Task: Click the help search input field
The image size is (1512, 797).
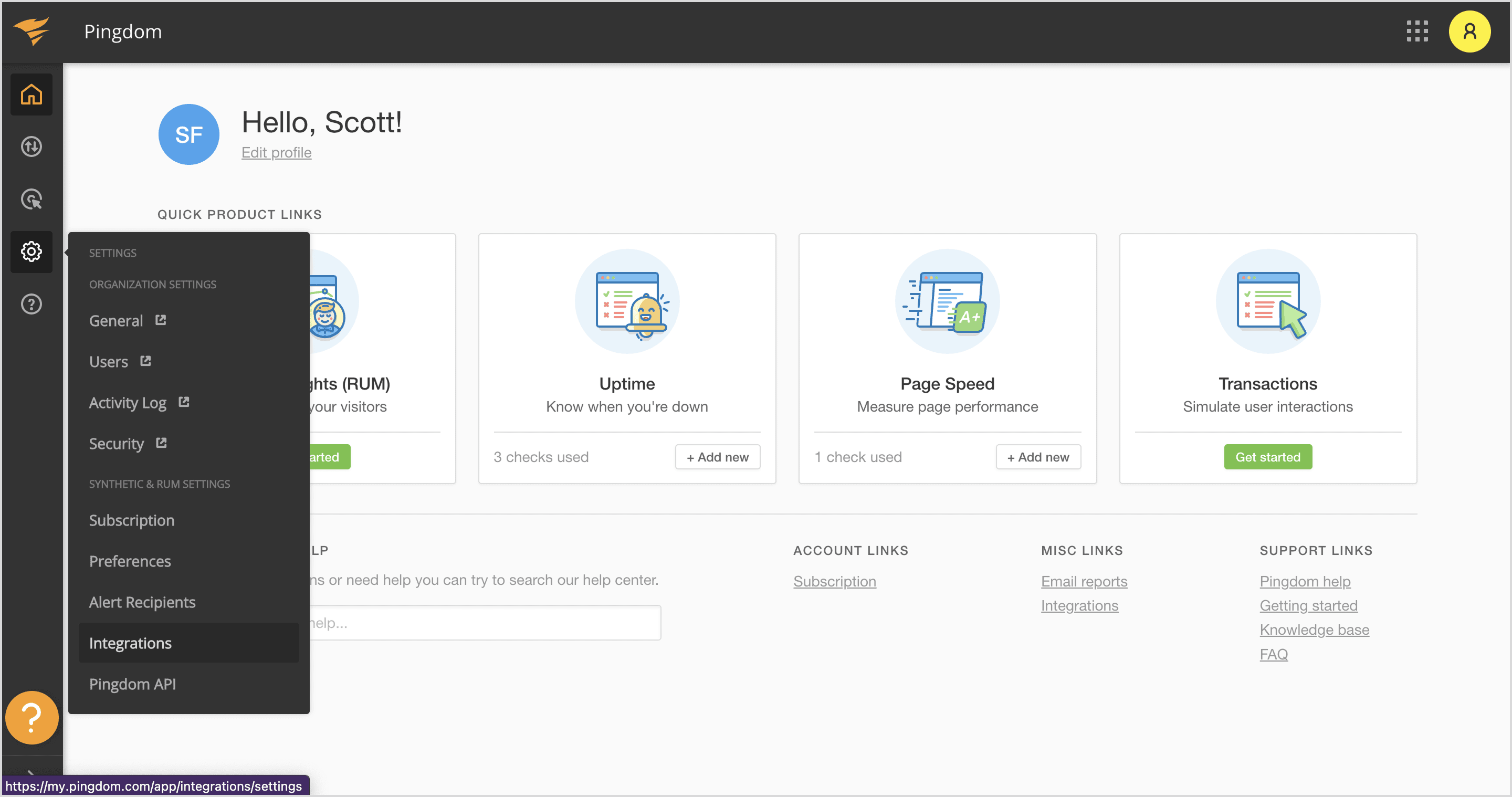Action: pyautogui.click(x=485, y=623)
